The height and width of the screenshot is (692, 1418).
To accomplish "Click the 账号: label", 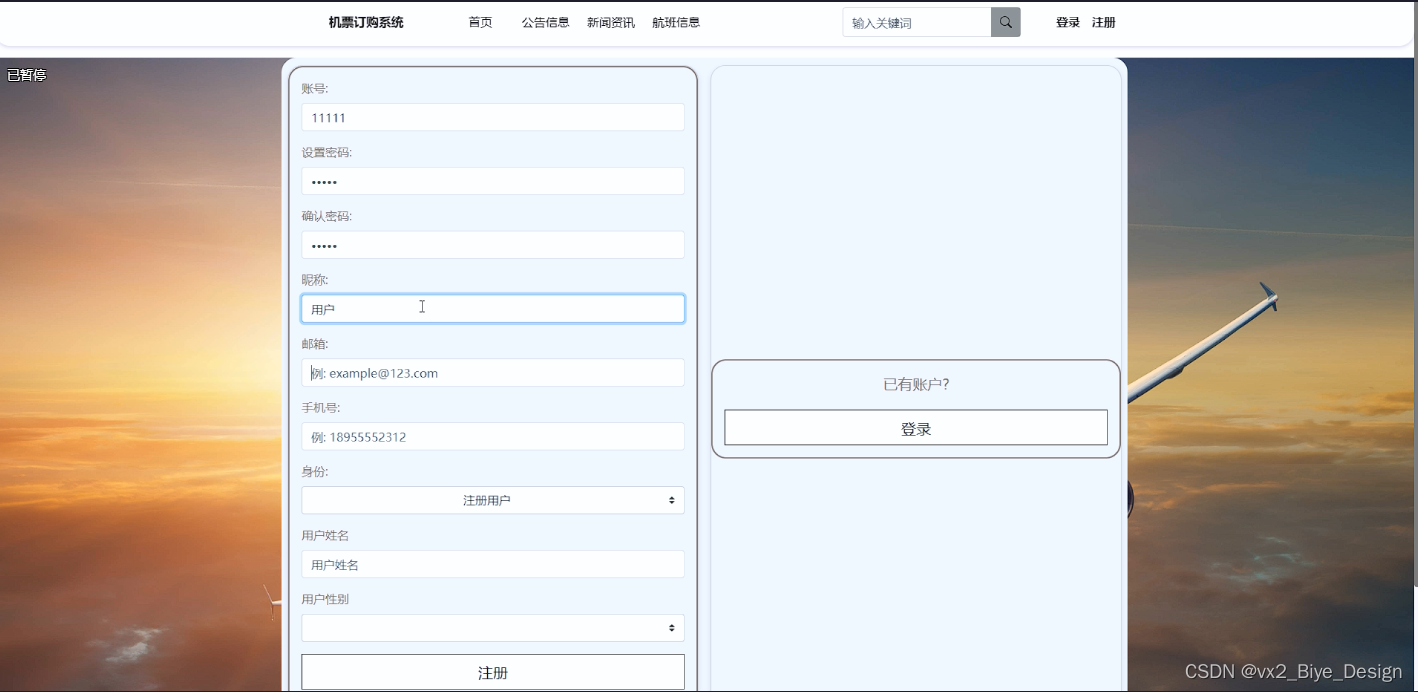I will pos(315,89).
